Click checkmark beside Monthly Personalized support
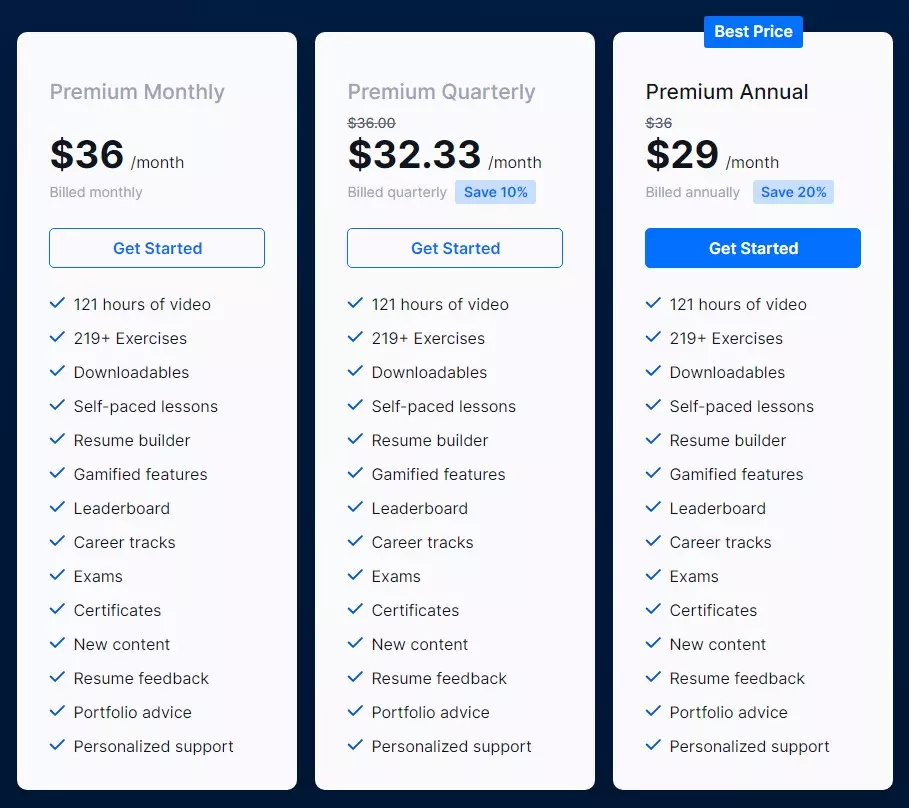The image size is (909, 808). click(x=57, y=745)
